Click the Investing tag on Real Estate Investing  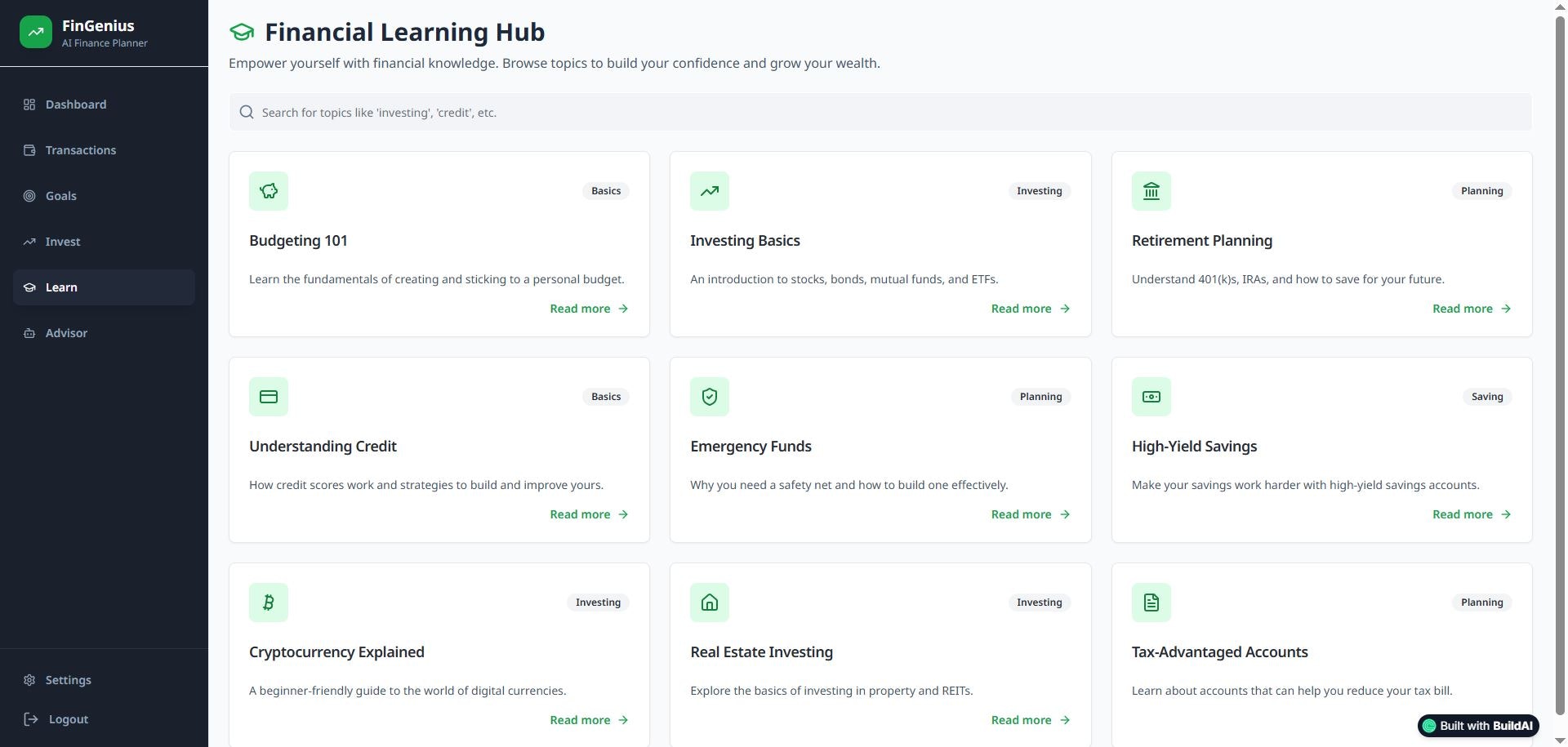click(x=1040, y=602)
